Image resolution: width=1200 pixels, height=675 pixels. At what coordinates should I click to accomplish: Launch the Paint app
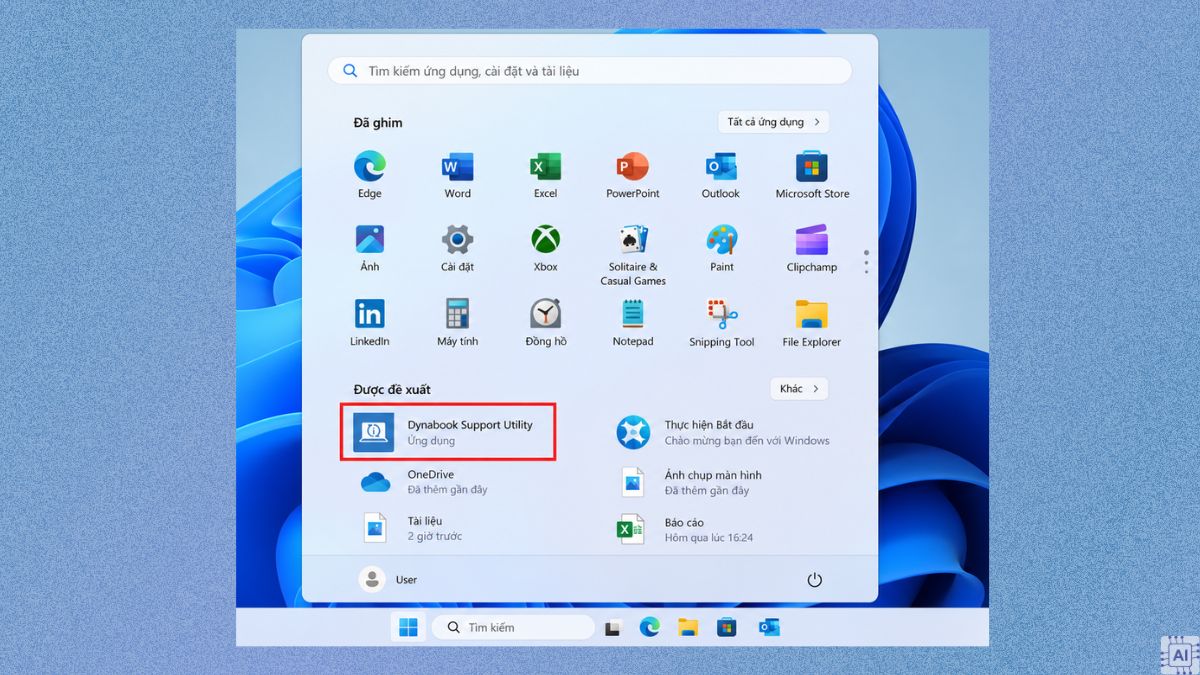click(721, 248)
